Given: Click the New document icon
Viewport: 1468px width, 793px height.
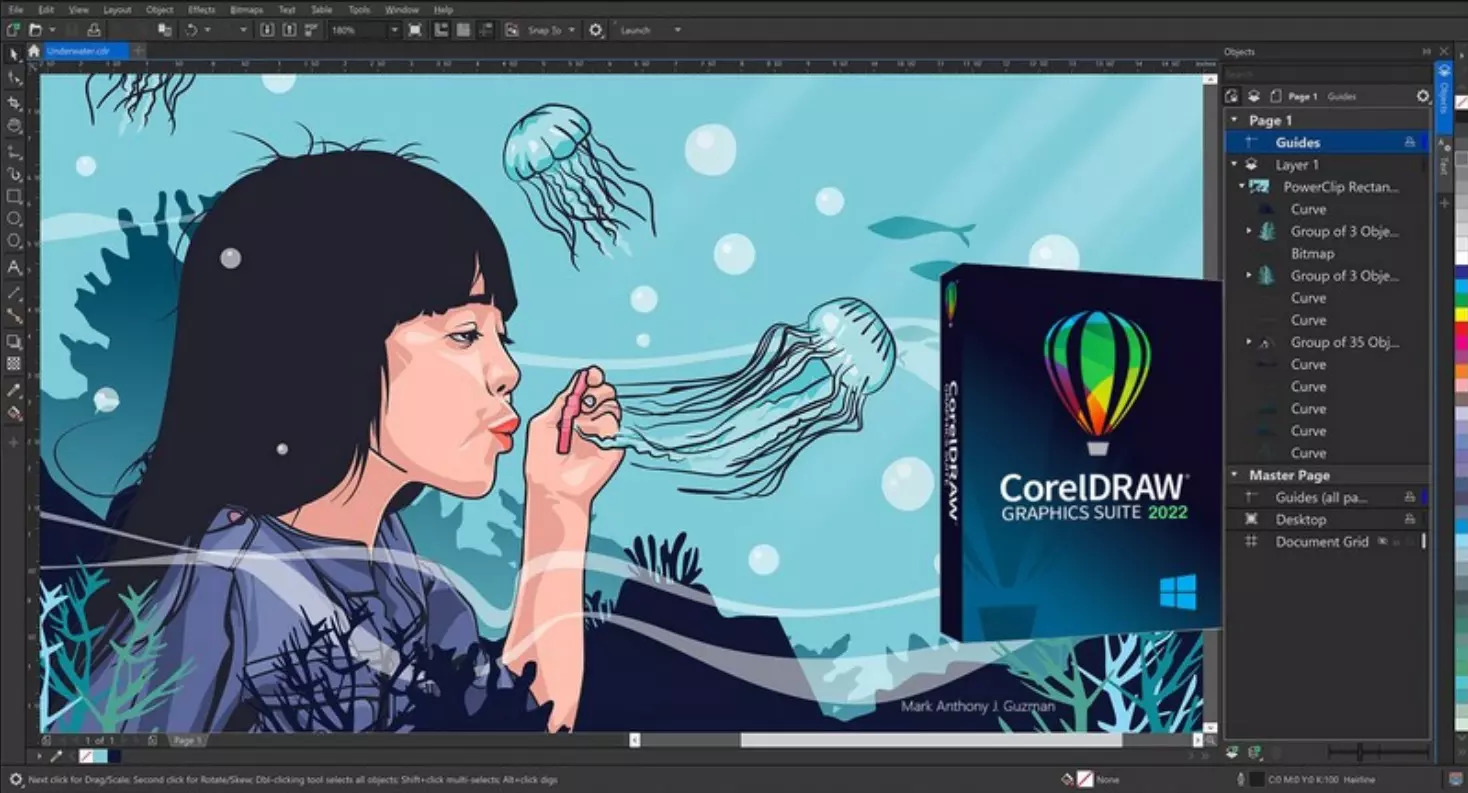Looking at the screenshot, I should [13, 30].
